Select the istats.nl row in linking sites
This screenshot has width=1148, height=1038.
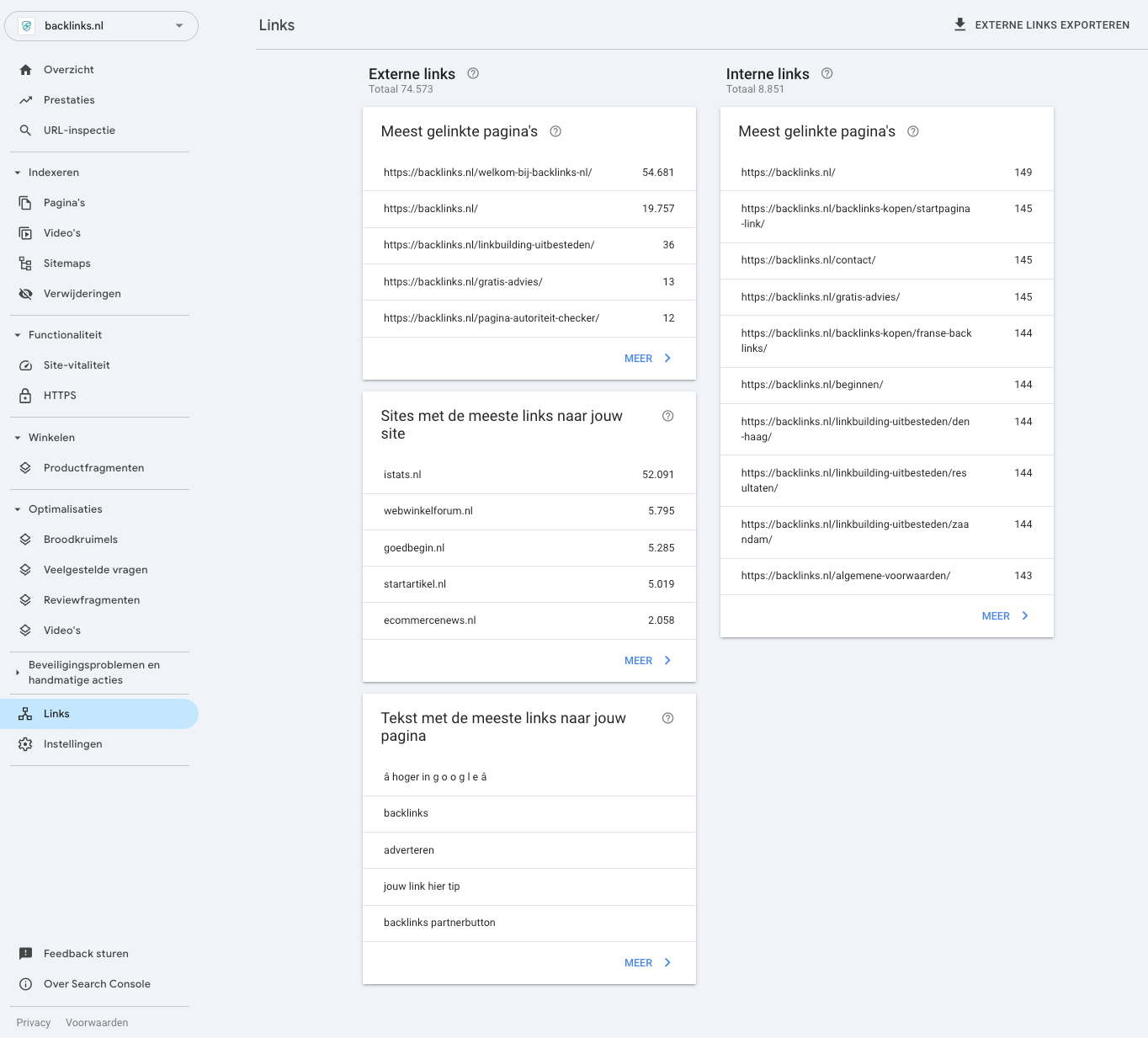click(529, 474)
